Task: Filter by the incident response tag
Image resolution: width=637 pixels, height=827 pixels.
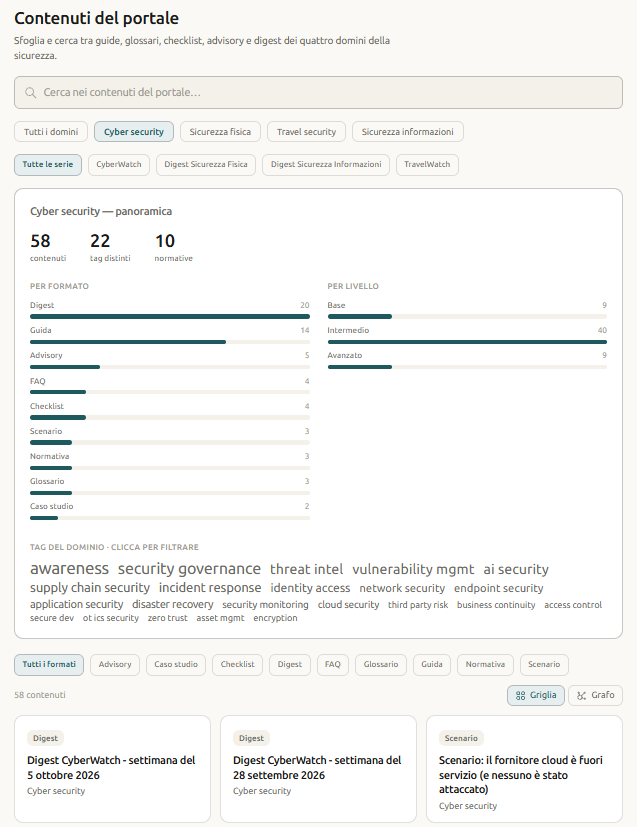Action: click(x=210, y=588)
